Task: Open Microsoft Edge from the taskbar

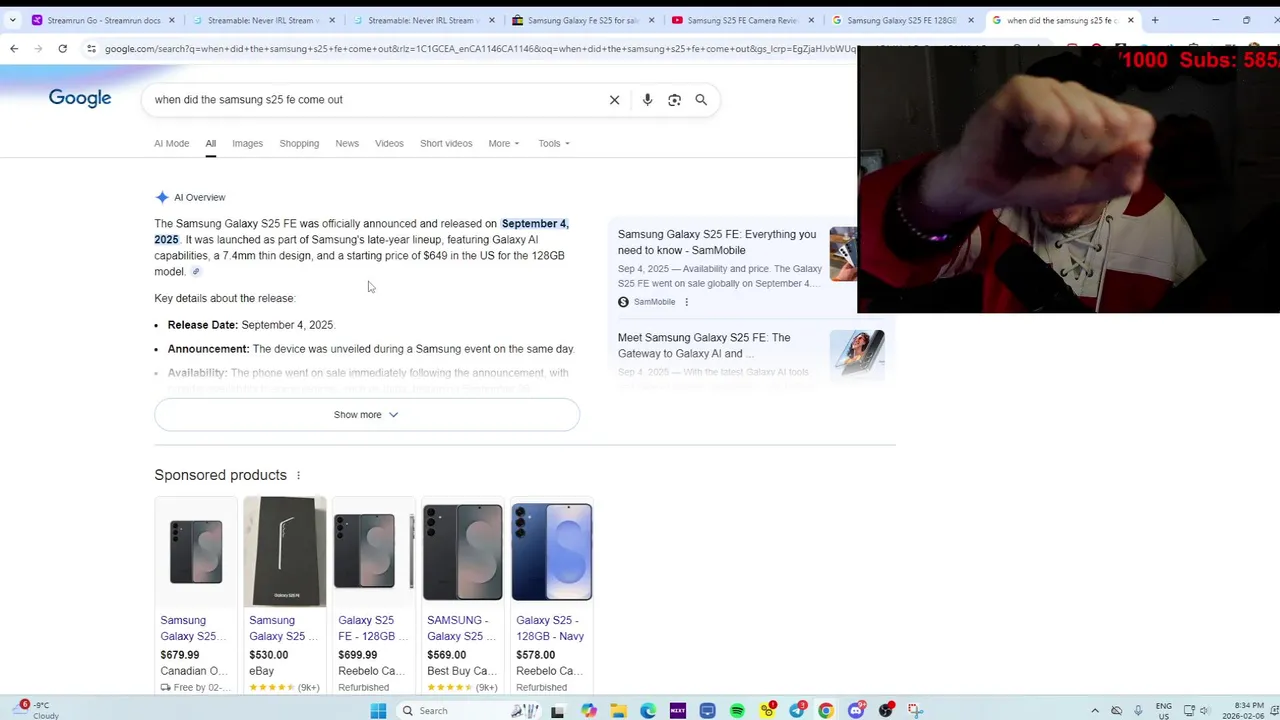Action: (648, 711)
